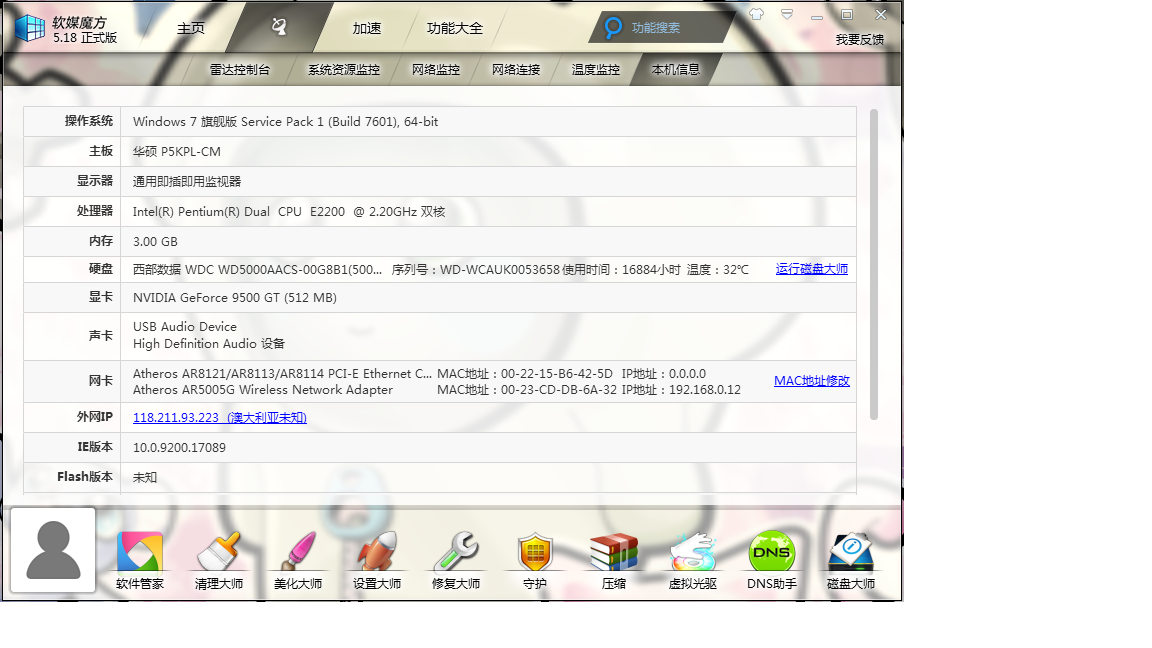The height and width of the screenshot is (648, 1152).
Task: Click the vertical scrollbar of the info list
Action: click(873, 265)
